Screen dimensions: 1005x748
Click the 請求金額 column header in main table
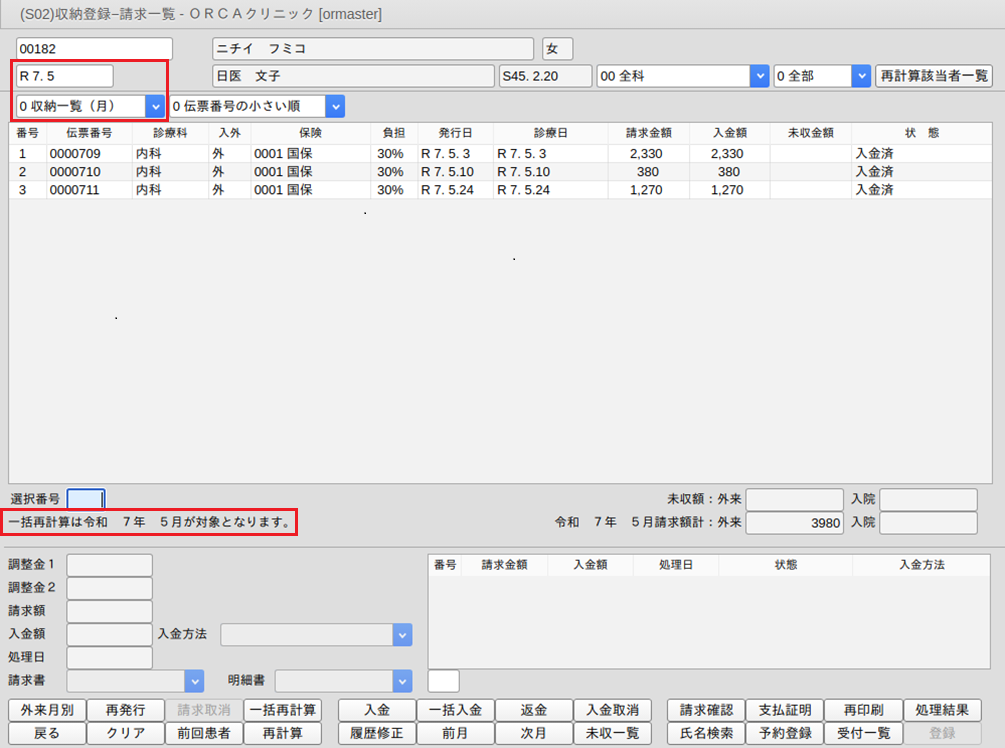pos(652,133)
